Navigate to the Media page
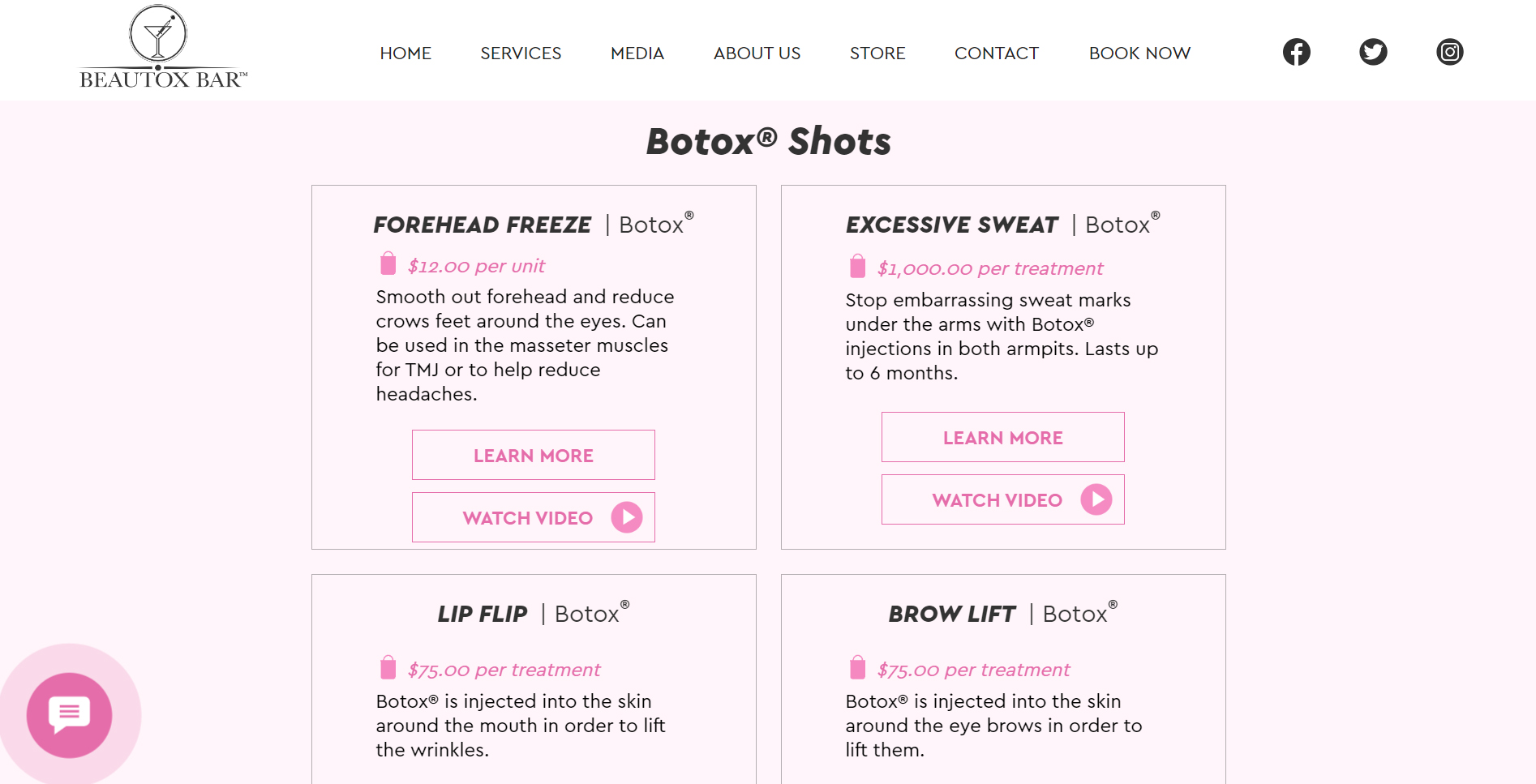 coord(637,54)
